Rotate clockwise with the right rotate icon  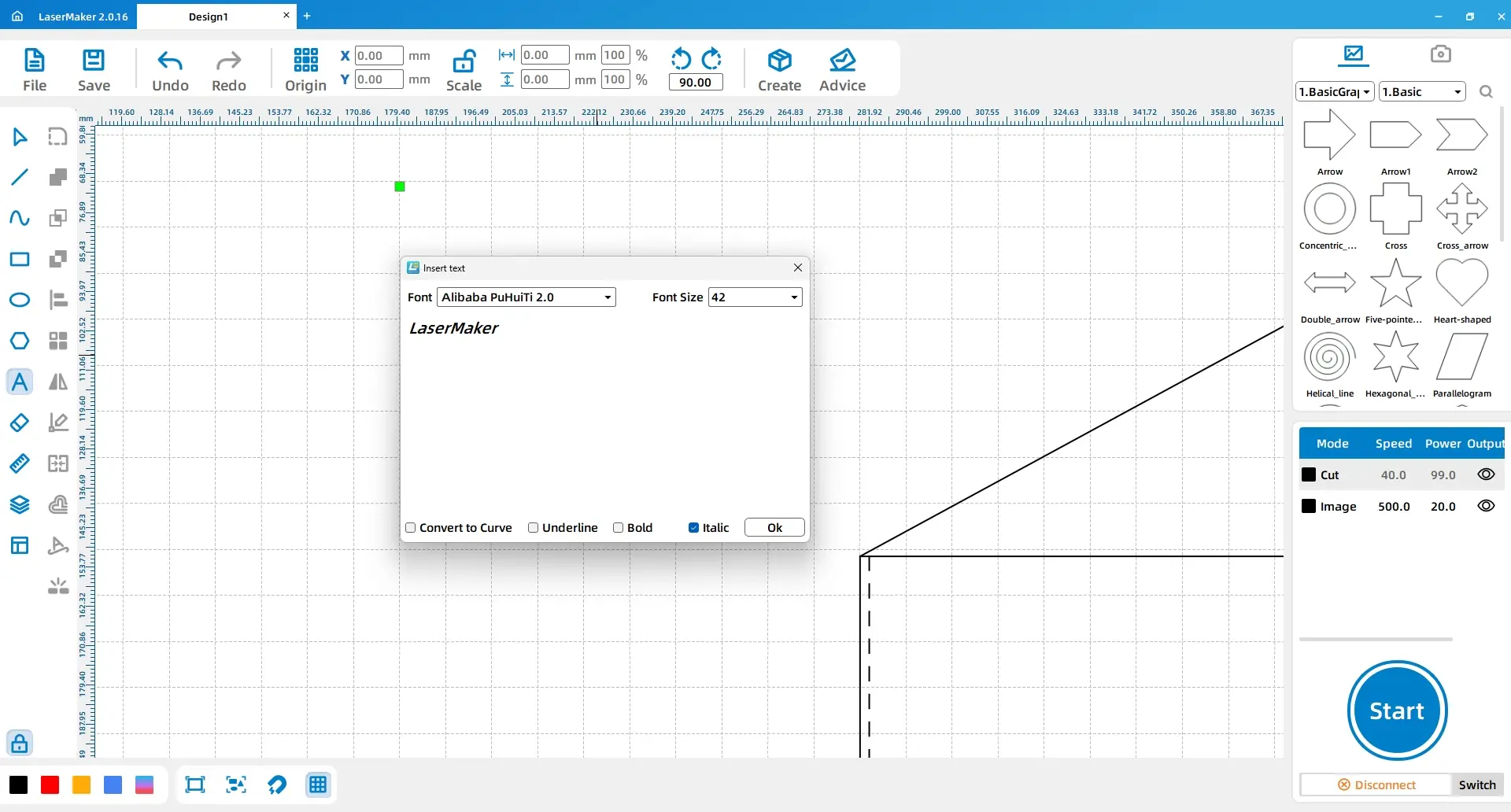click(x=711, y=58)
